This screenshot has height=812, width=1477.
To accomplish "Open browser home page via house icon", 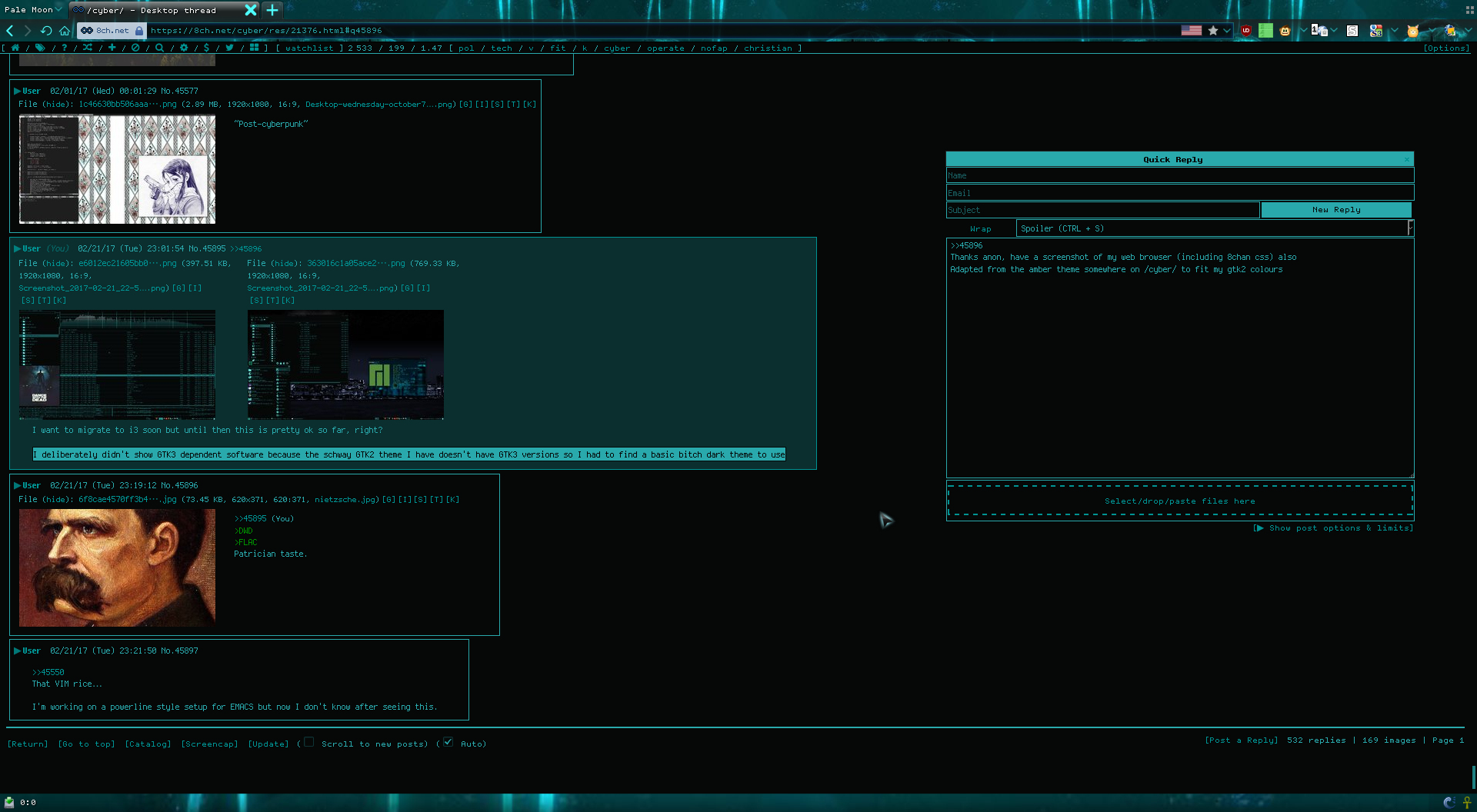I will coord(65,31).
